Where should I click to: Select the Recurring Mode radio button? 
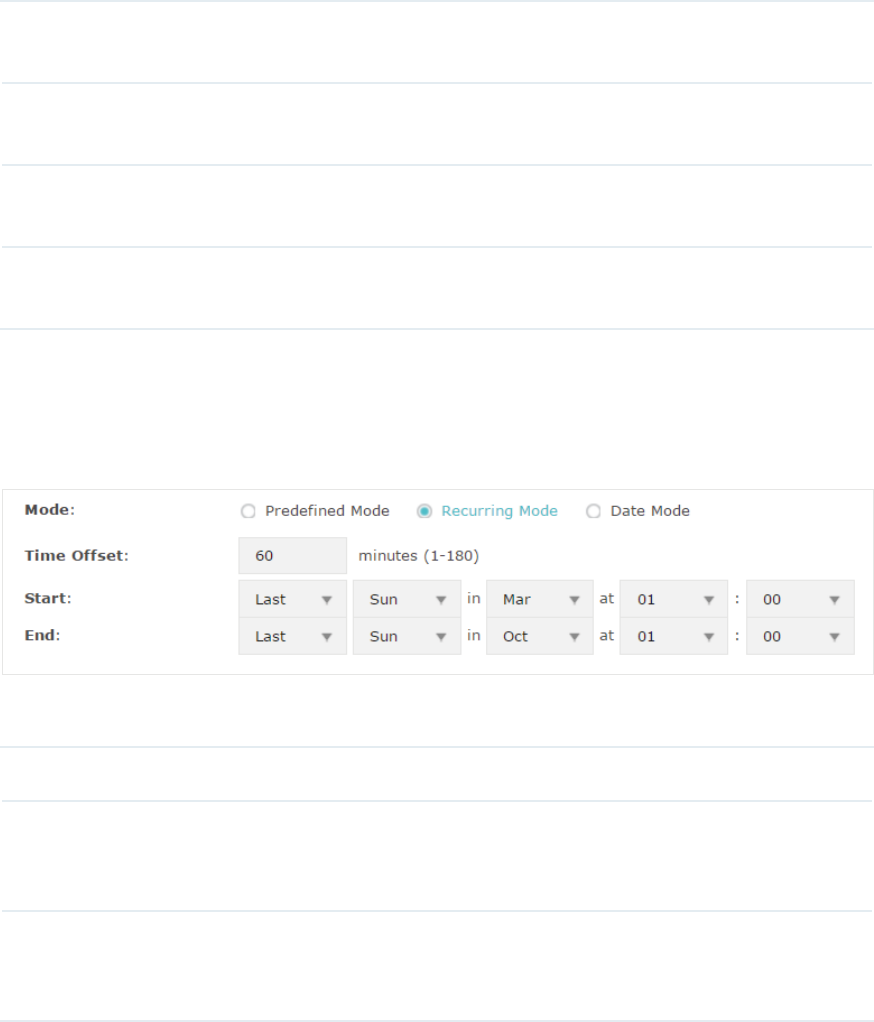(x=424, y=512)
